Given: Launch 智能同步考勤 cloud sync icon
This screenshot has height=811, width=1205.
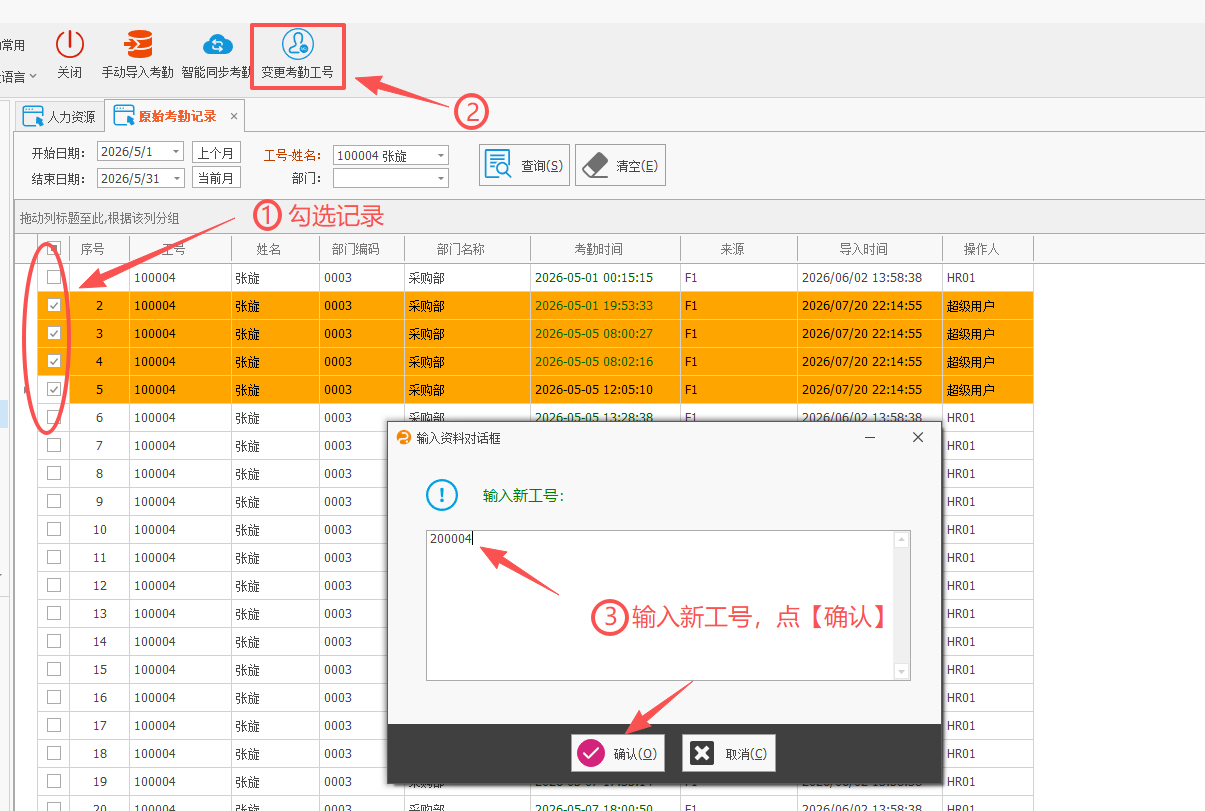Looking at the screenshot, I should (217, 45).
